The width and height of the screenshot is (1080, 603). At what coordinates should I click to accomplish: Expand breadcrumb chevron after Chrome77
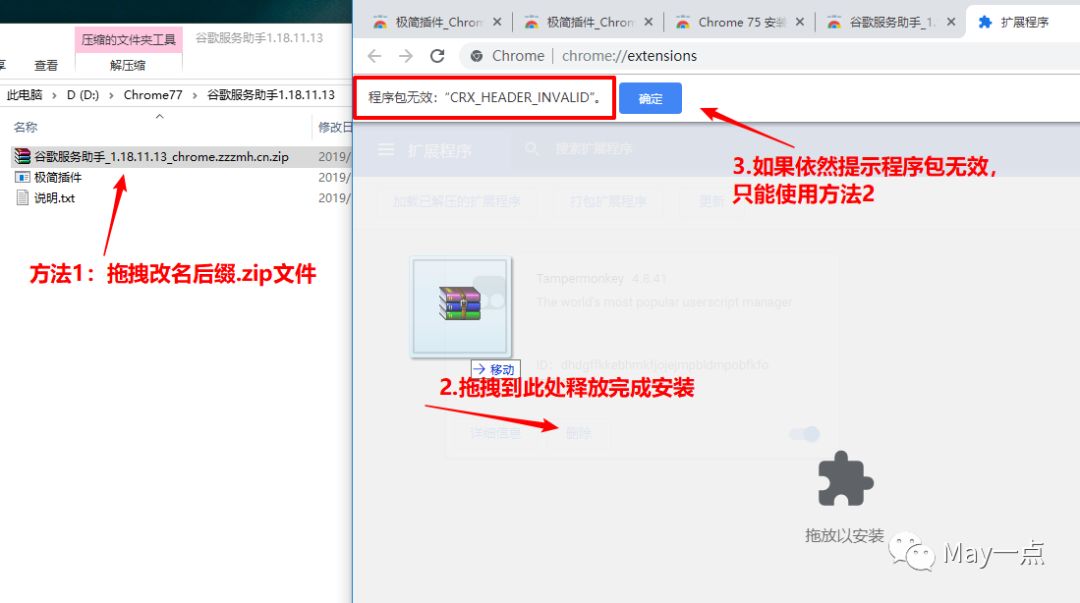click(194, 95)
